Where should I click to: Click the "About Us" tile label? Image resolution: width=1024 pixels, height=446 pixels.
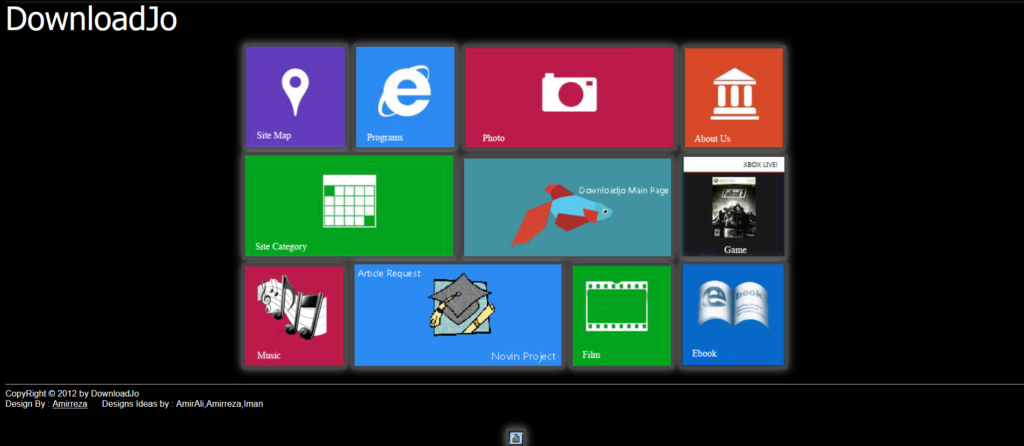pos(712,139)
